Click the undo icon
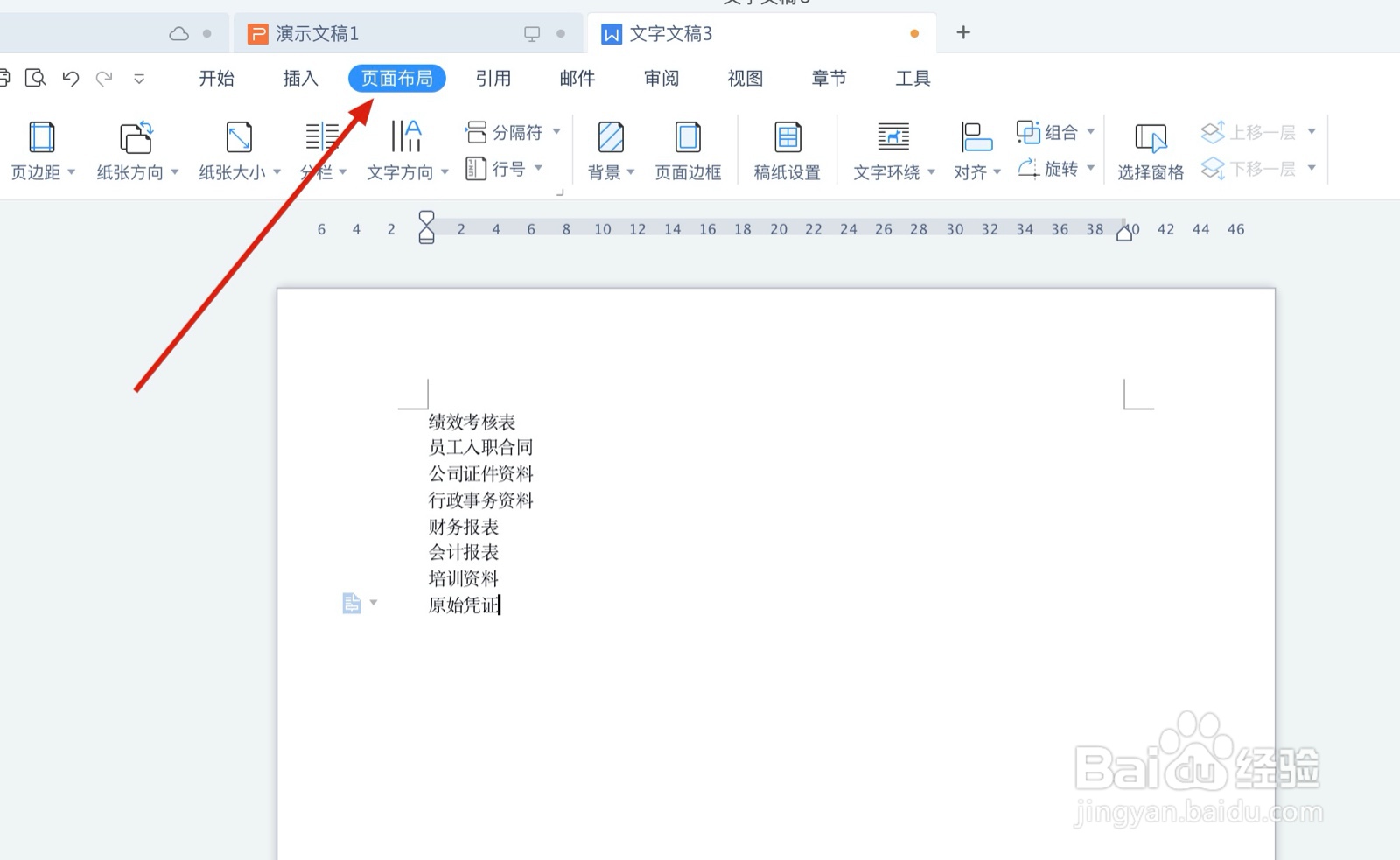Viewport: 1400px width, 860px height. click(71, 79)
